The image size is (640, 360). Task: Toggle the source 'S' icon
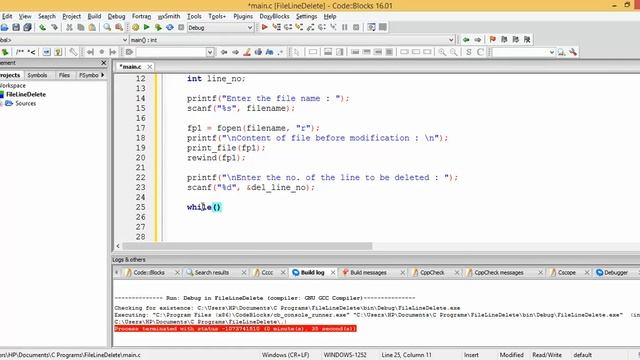(x=469, y=52)
